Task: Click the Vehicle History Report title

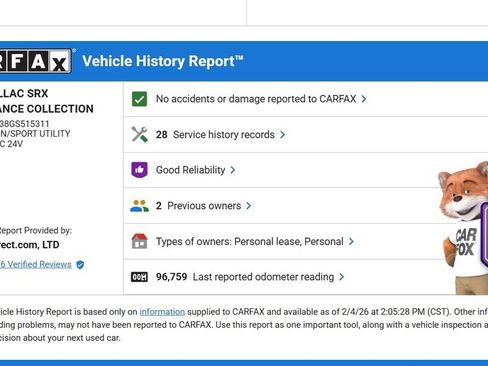Action: coord(163,61)
